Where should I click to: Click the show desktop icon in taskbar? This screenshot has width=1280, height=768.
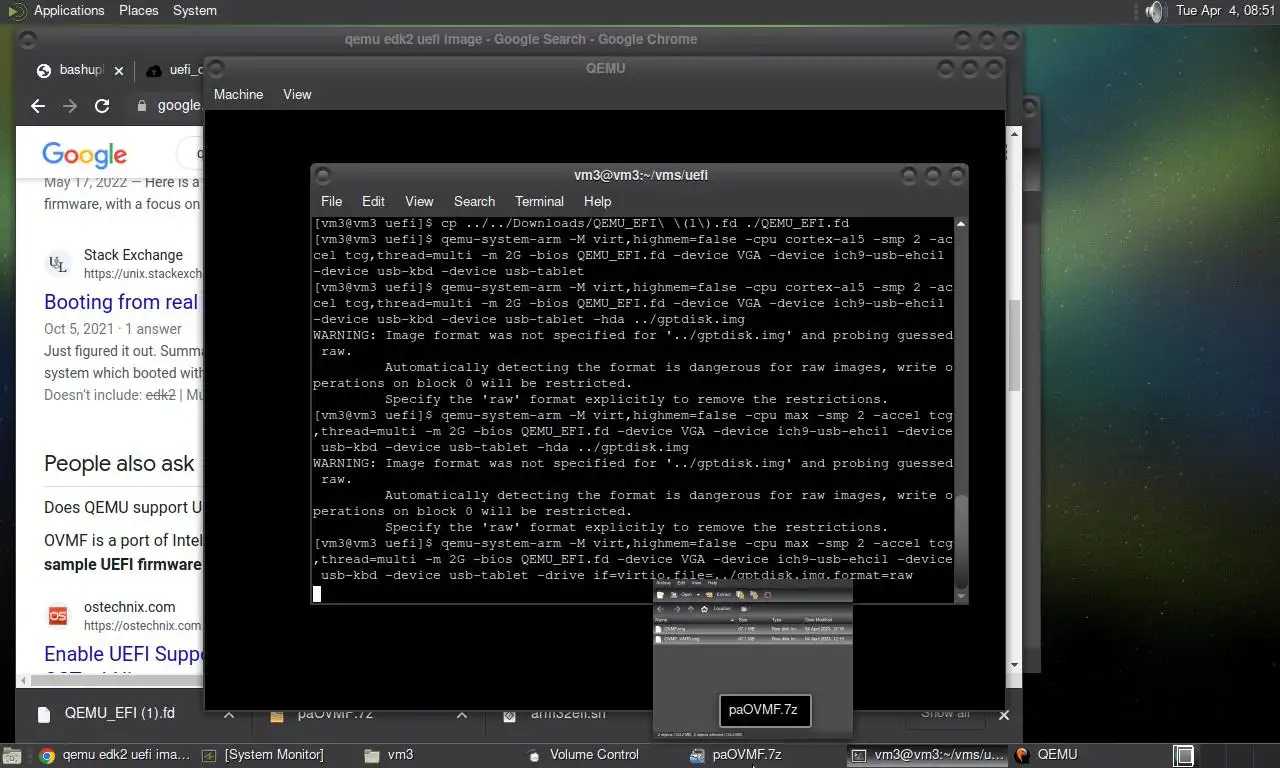[11, 755]
